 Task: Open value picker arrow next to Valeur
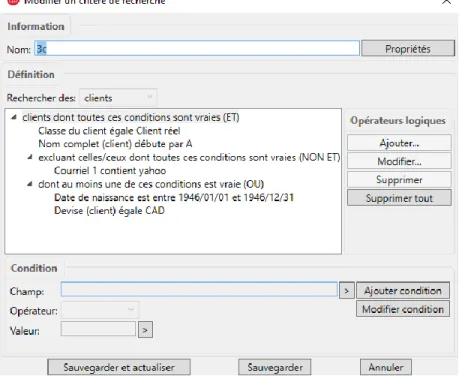point(145,330)
